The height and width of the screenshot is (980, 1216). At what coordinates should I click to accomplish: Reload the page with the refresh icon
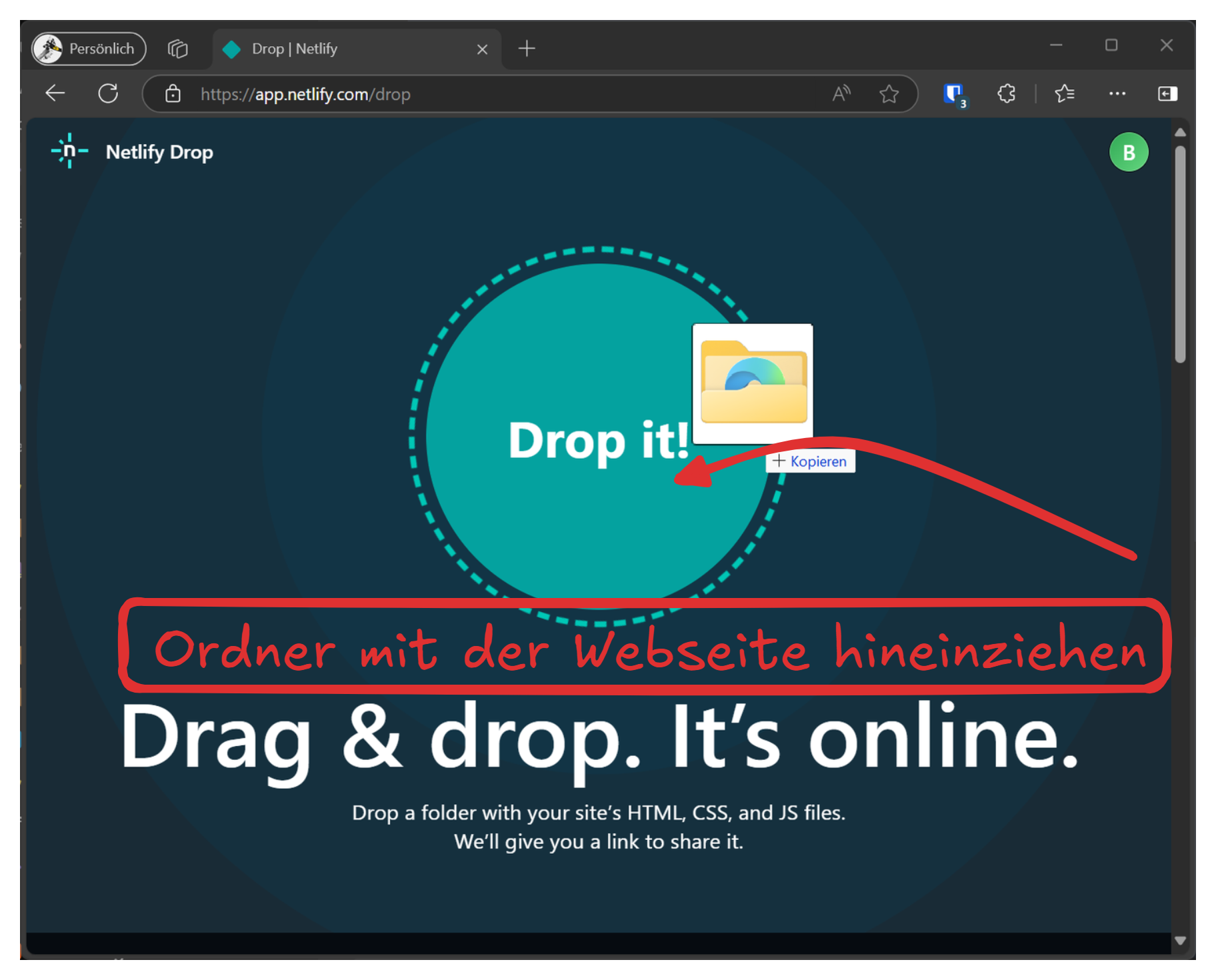(108, 93)
